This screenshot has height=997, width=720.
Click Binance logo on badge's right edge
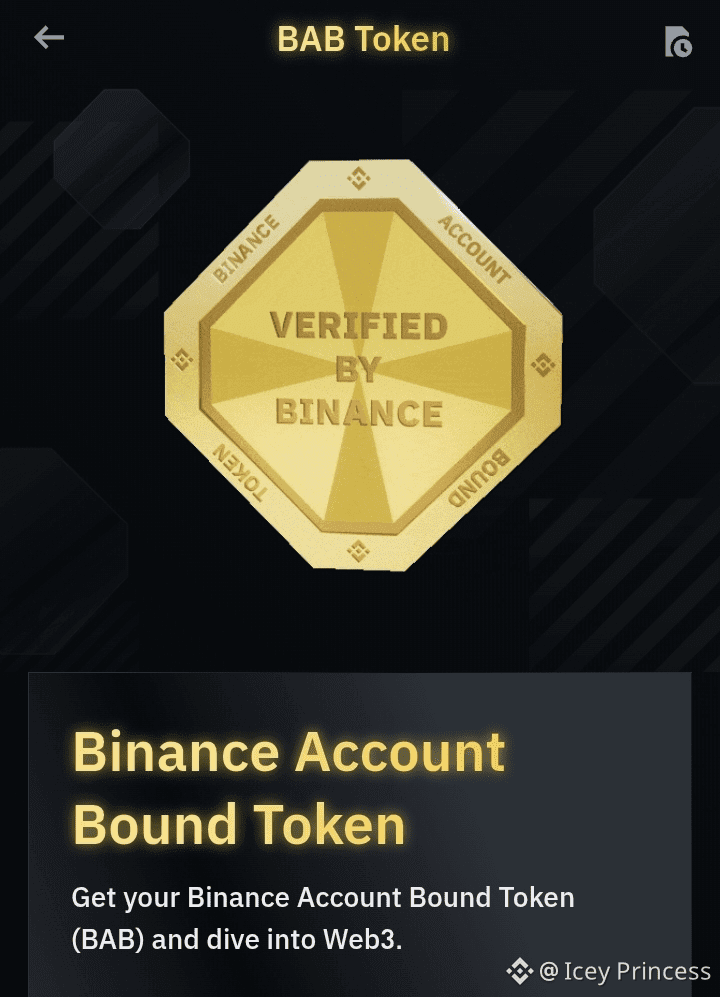tap(543, 364)
